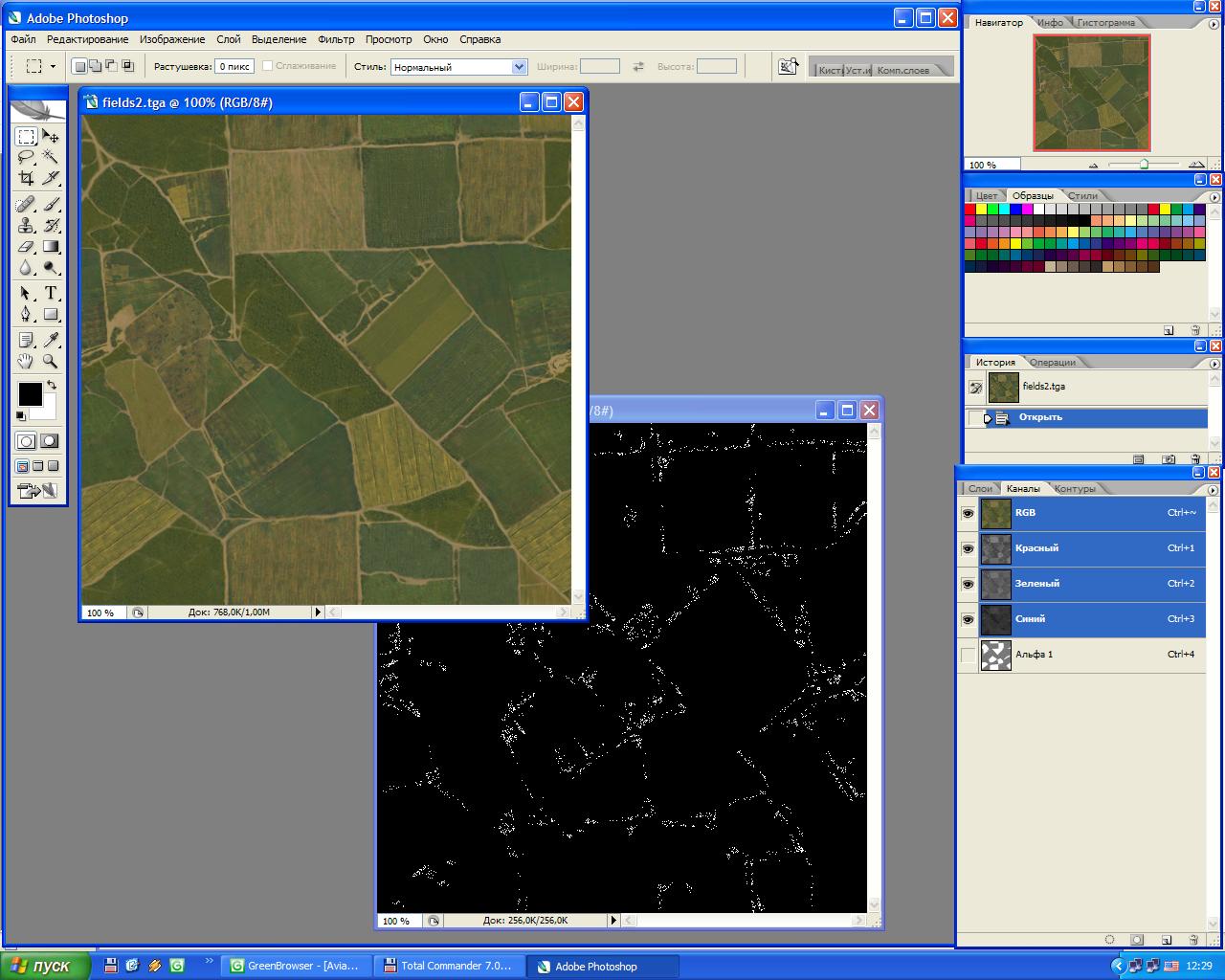This screenshot has height=980, width=1225.
Task: Toggle visibility of the Синий channel
Action: click(968, 619)
